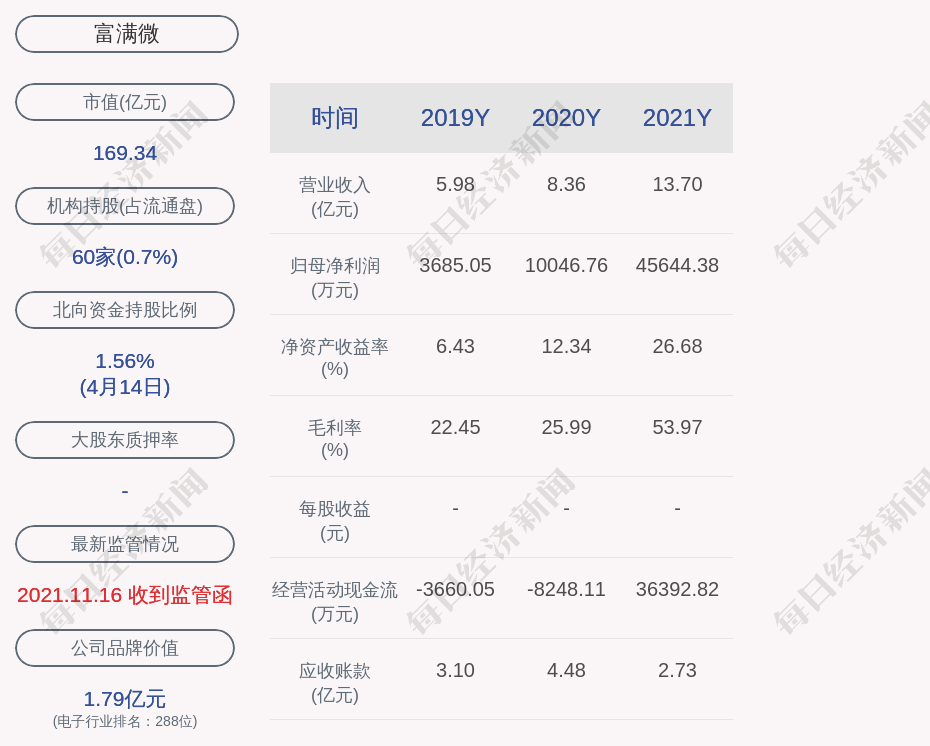
Task: Click the 每股收益(元) row label
Action: pyautogui.click(x=335, y=521)
